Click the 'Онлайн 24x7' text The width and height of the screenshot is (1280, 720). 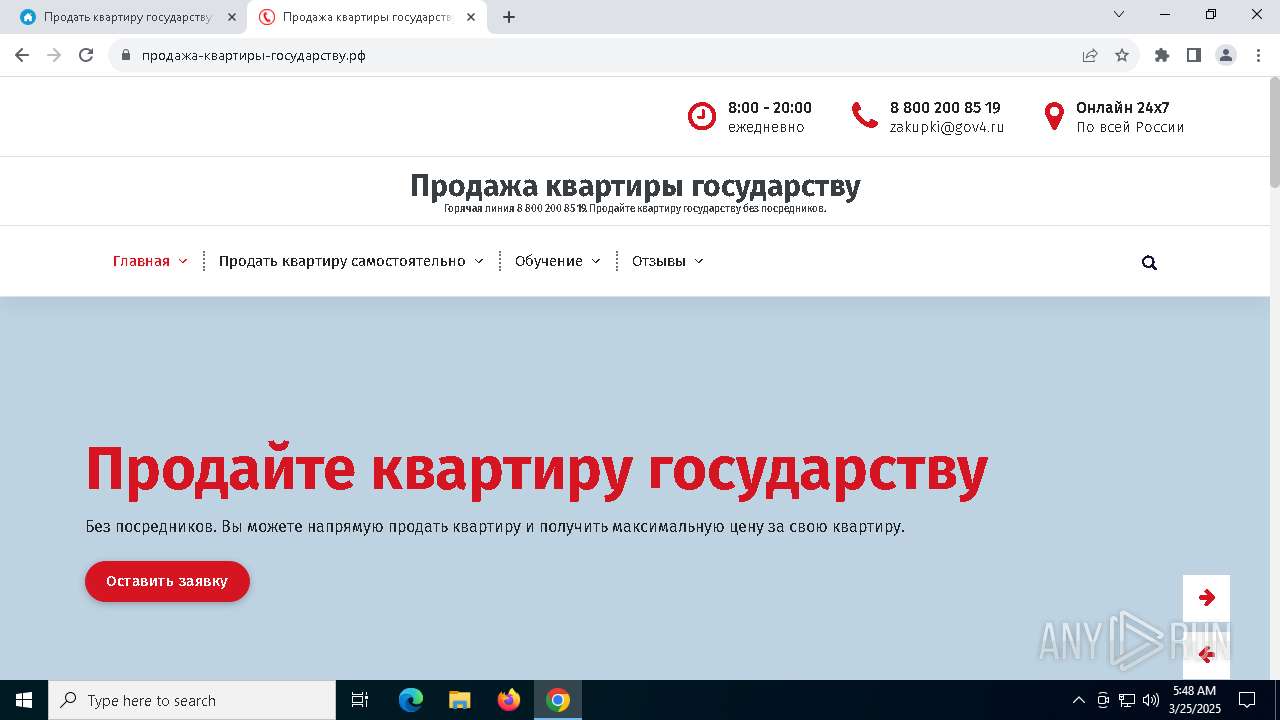(1123, 108)
